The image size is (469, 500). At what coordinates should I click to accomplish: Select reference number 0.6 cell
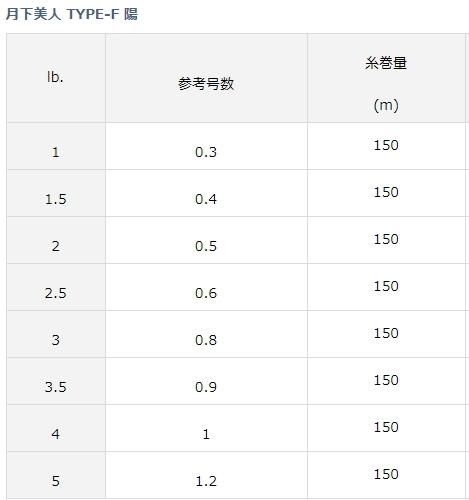pos(206,287)
